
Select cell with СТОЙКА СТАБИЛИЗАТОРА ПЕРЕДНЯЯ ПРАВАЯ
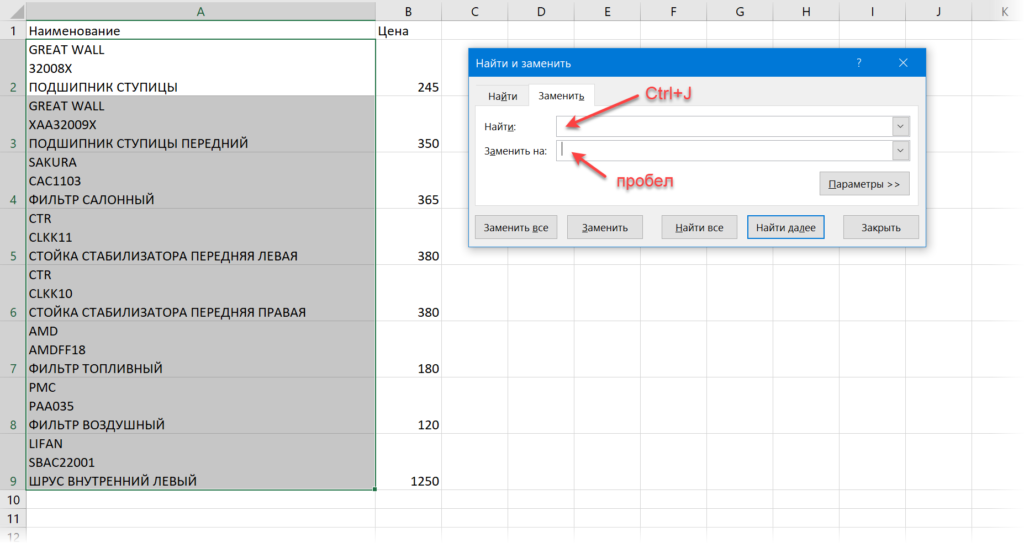point(200,293)
